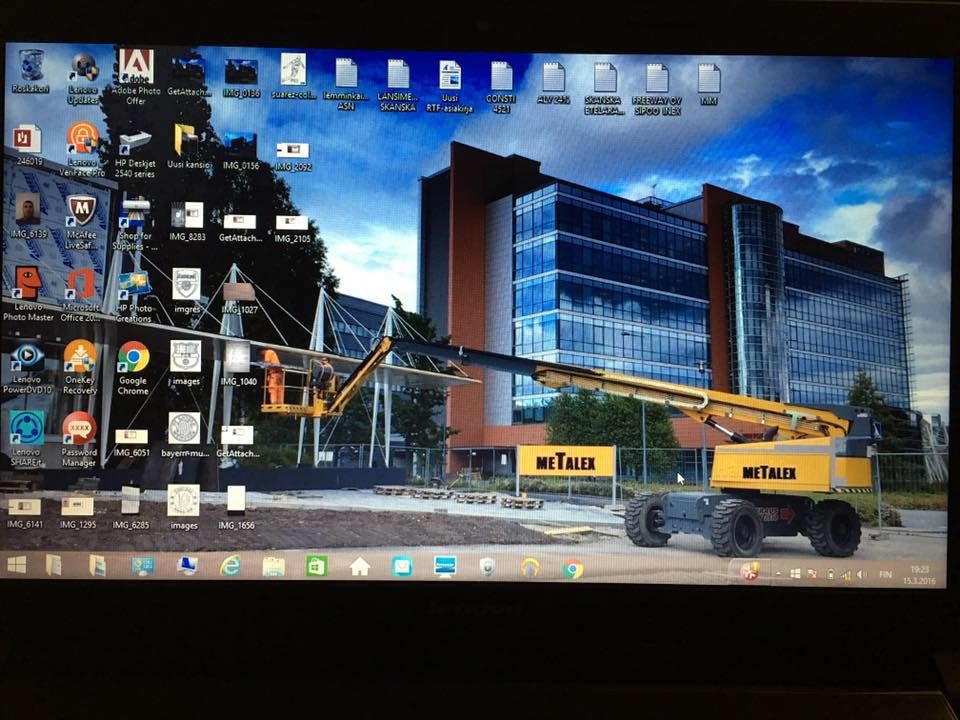Open the Windows Start button
Screen dimensions: 960x720
(x=17, y=564)
